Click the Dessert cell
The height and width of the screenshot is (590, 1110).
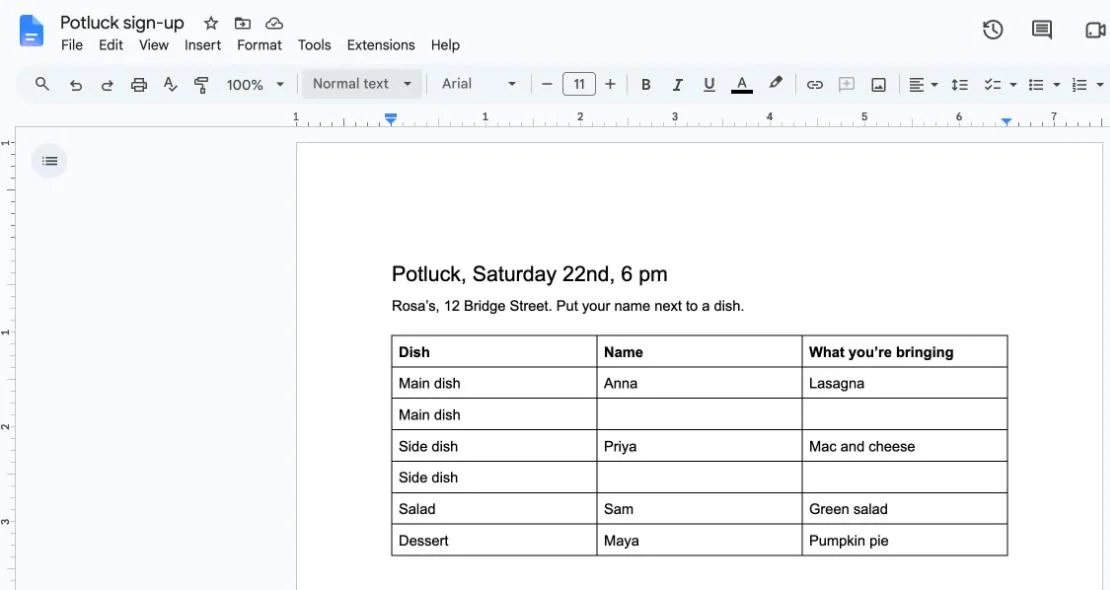[494, 540]
